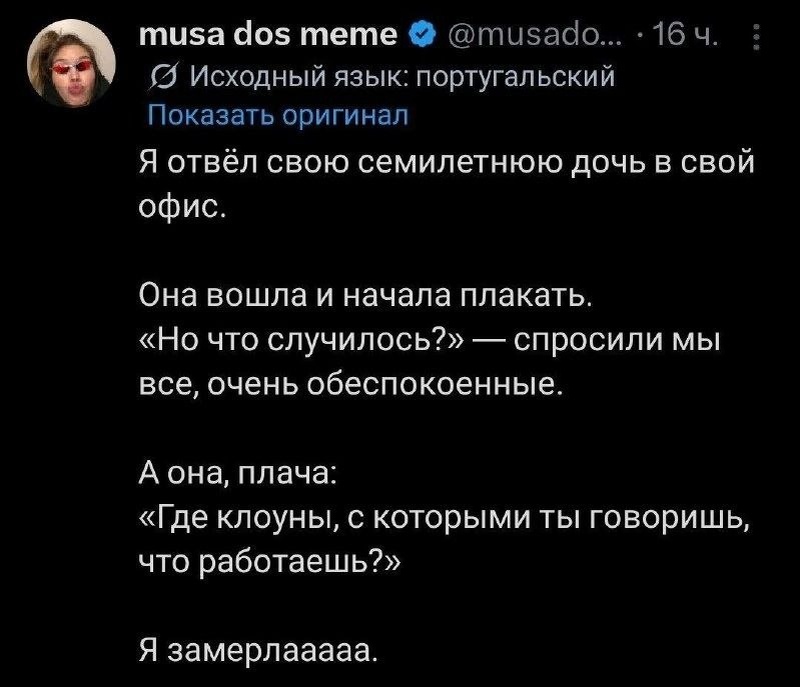Click the line "все, очень обеспокоенные."

coord(351,385)
